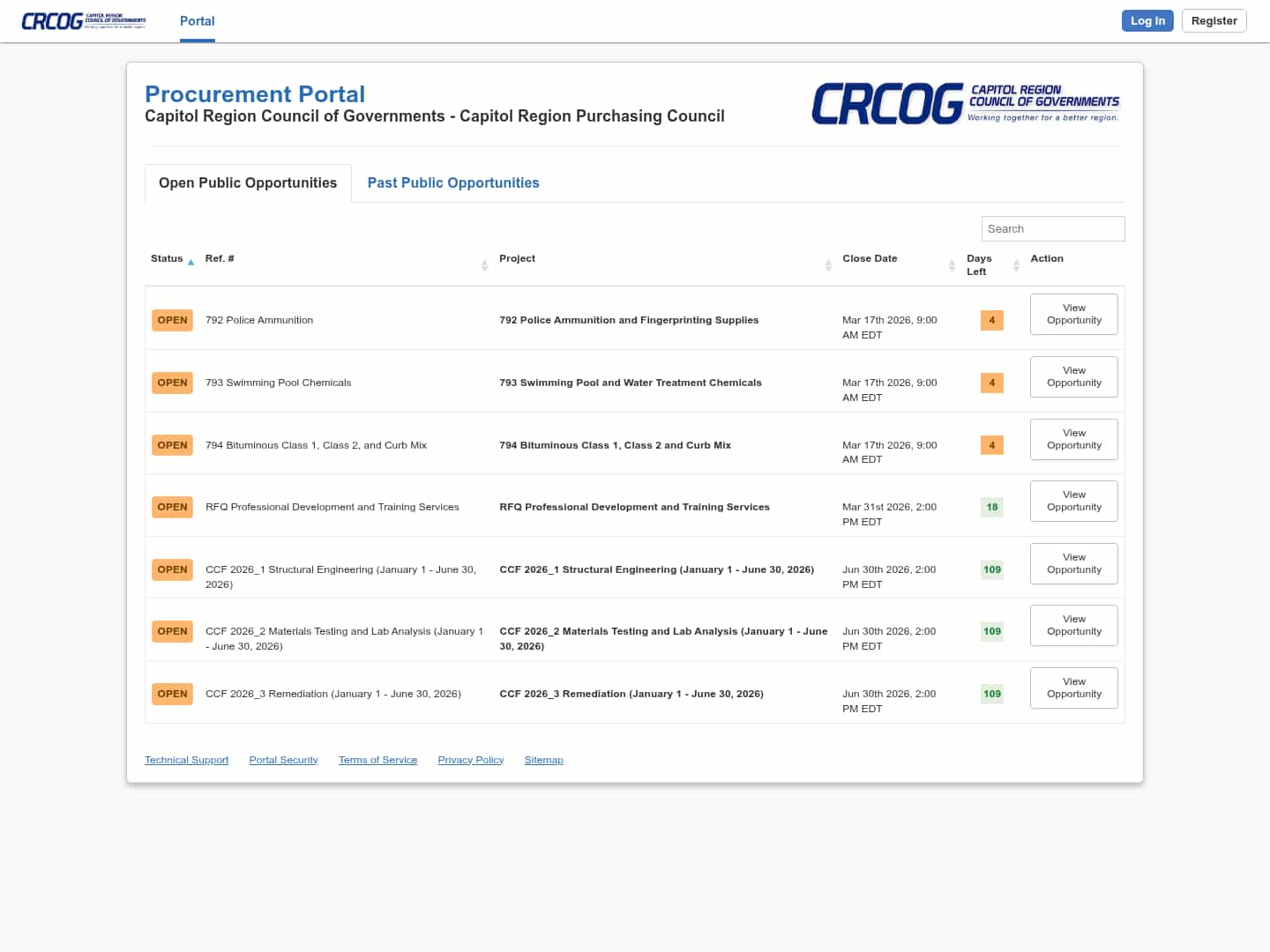View Opportunity for 793 Swimming Pool Chemicals
The image size is (1270, 952).
point(1073,377)
